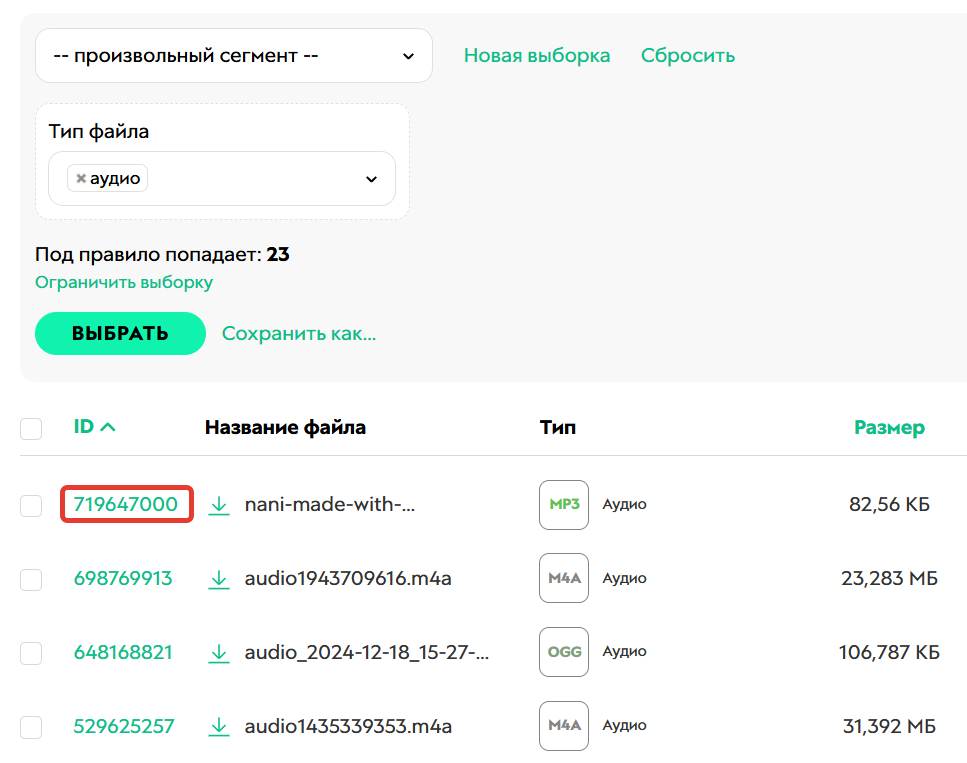This screenshot has width=967, height=763.
Task: Click size value 31,392 МБ
Action: coord(889,726)
